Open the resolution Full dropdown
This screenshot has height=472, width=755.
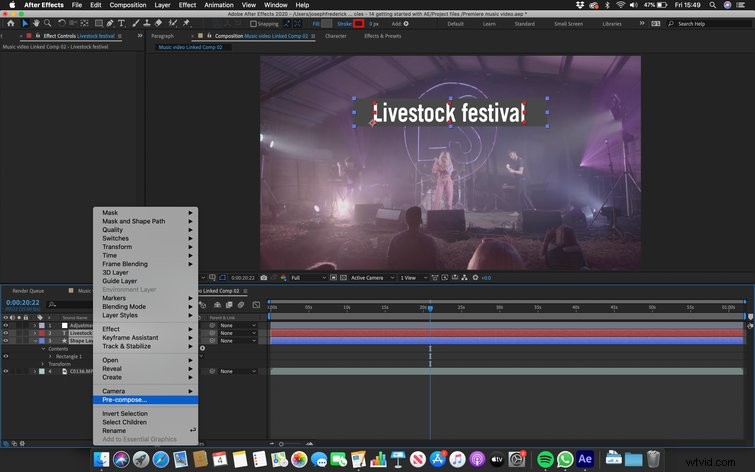(308, 278)
